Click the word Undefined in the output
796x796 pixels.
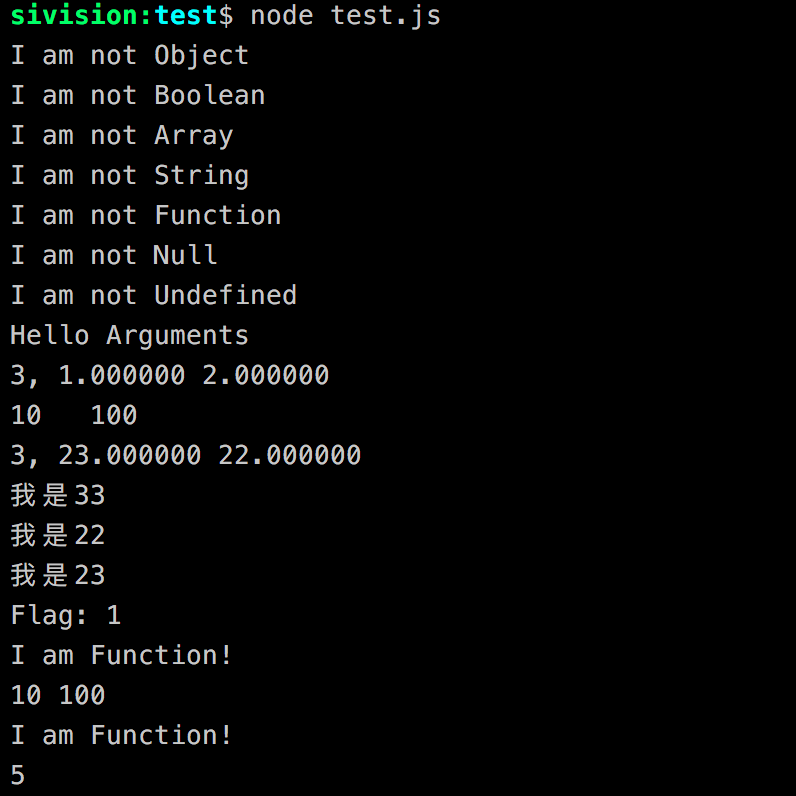coord(226,296)
